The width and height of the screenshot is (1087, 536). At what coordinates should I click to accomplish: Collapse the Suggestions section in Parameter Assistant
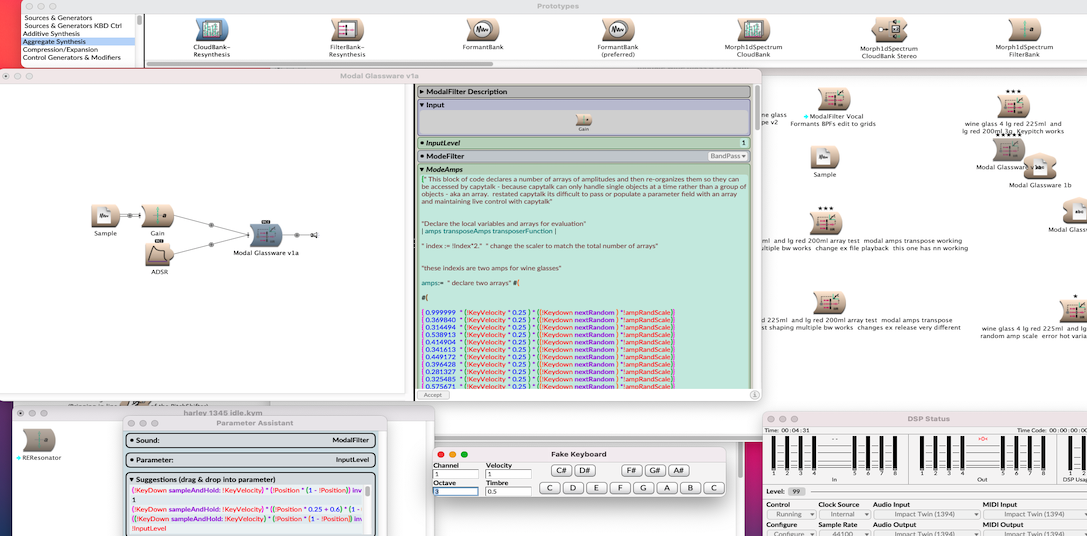pos(132,479)
